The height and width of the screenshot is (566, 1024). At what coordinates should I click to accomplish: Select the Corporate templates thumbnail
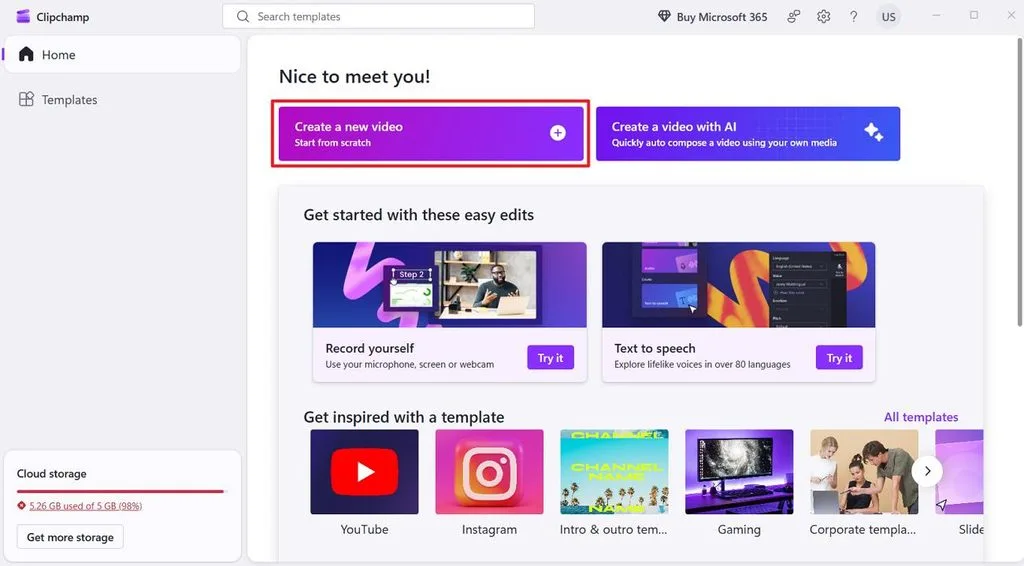click(864, 471)
